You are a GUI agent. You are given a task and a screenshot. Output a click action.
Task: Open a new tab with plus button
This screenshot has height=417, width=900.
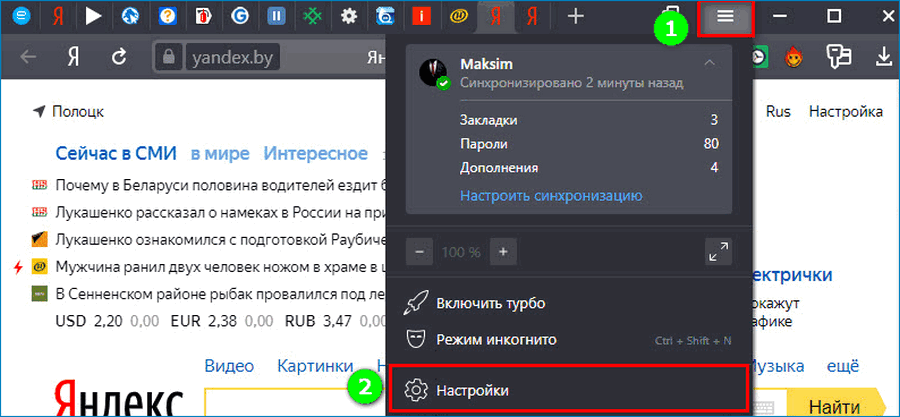click(x=575, y=17)
